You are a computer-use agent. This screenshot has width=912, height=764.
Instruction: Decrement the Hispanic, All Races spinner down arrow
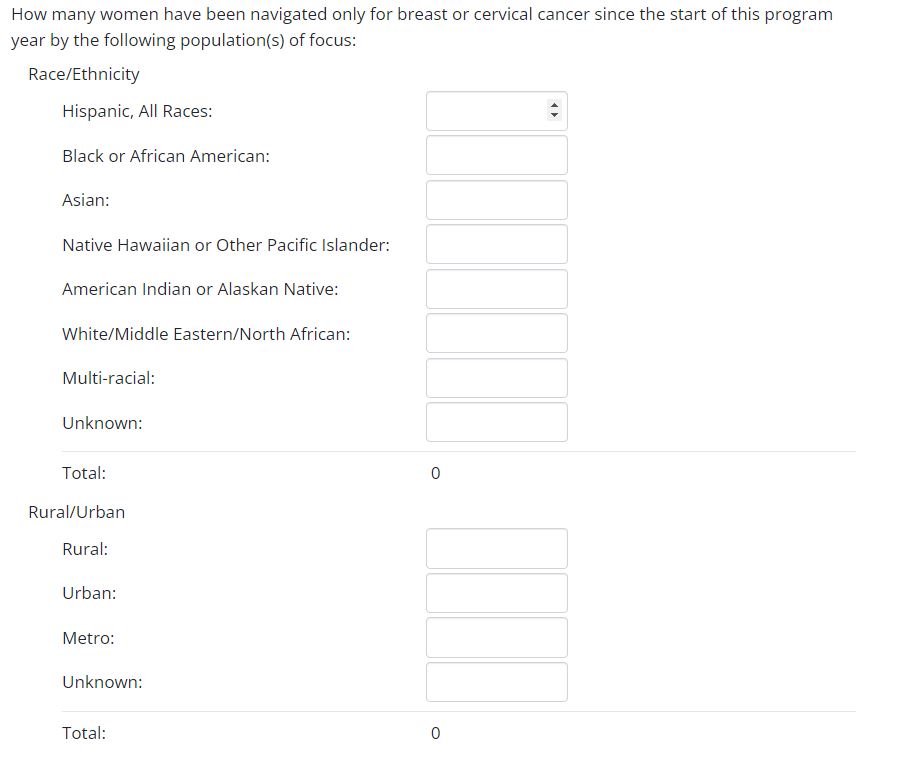[x=554, y=116]
